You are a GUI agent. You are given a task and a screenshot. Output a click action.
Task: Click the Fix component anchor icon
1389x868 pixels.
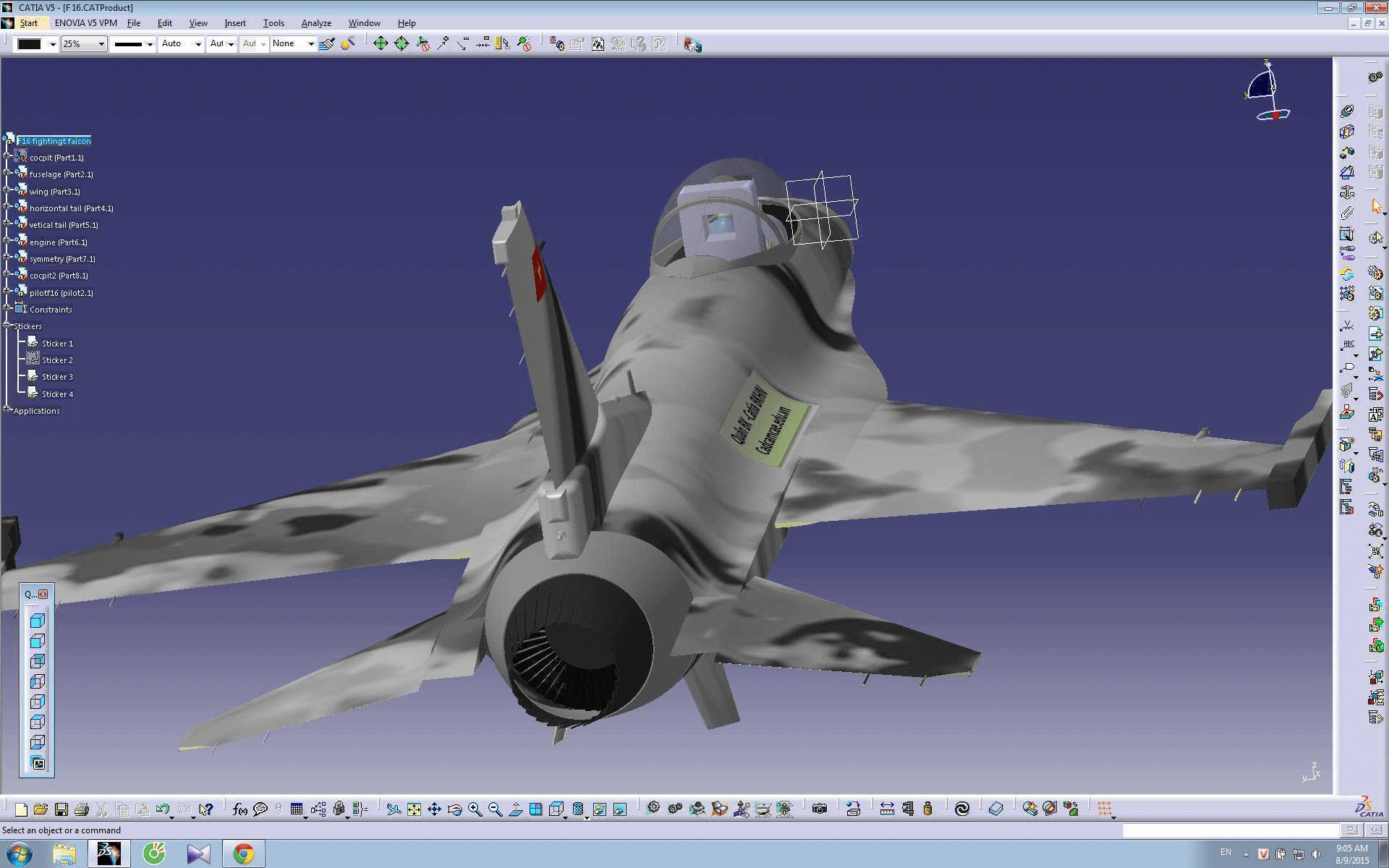pyautogui.click(x=1347, y=192)
